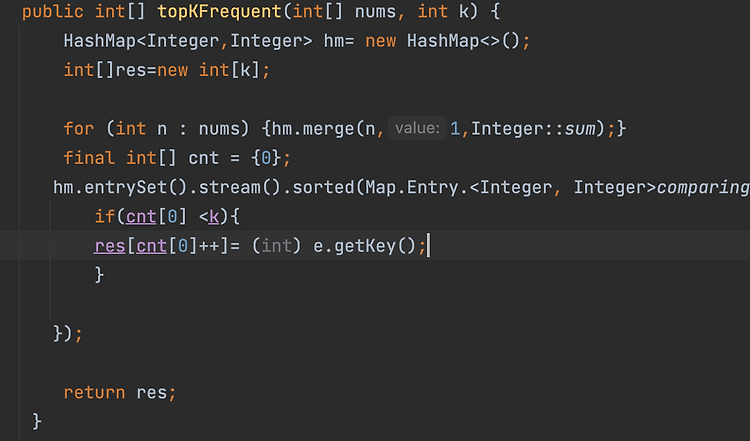Click 'hm.entrySet()' in the stream line
This screenshot has width=750, height=441.
pos(120,187)
